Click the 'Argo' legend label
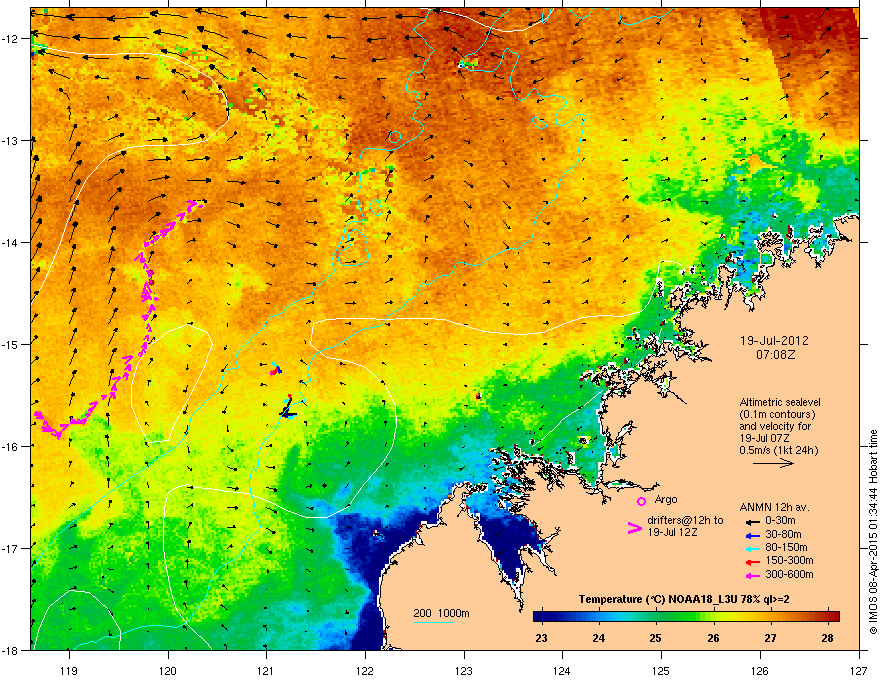The width and height of the screenshot is (880, 680). point(666,499)
